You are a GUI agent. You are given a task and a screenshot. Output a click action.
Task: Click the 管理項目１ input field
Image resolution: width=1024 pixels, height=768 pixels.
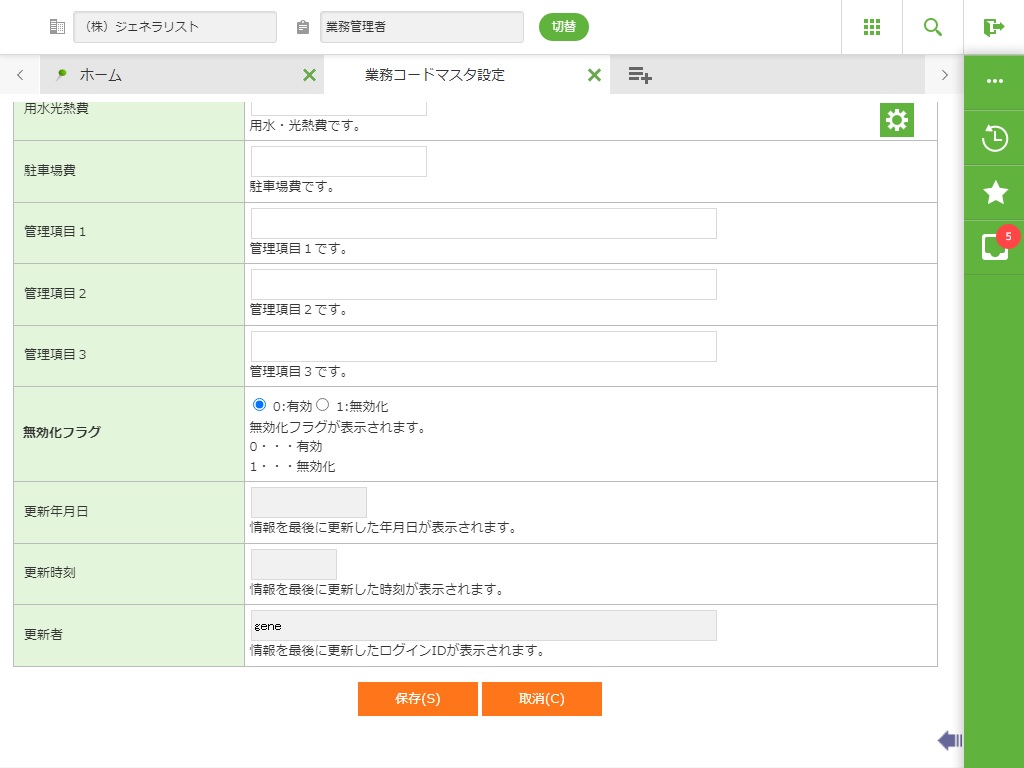click(483, 224)
